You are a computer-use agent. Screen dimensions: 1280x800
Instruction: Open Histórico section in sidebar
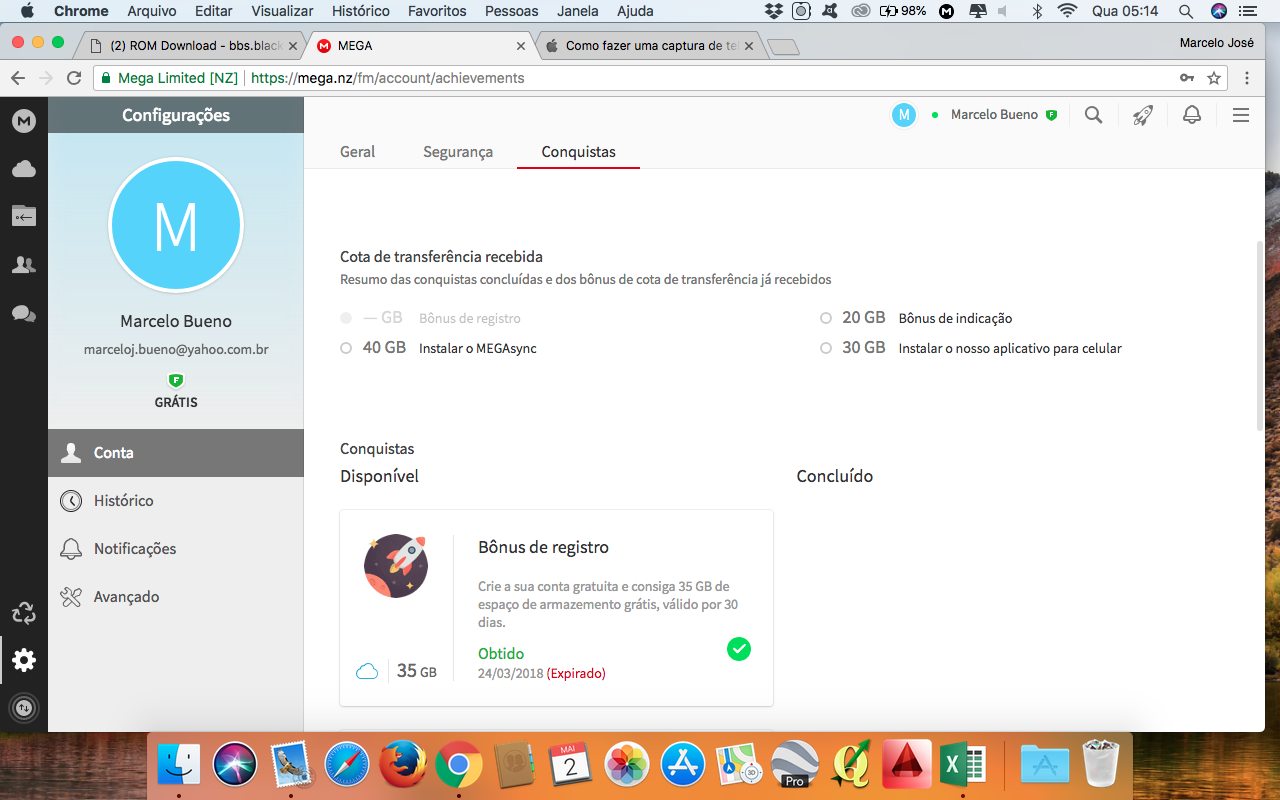176,501
